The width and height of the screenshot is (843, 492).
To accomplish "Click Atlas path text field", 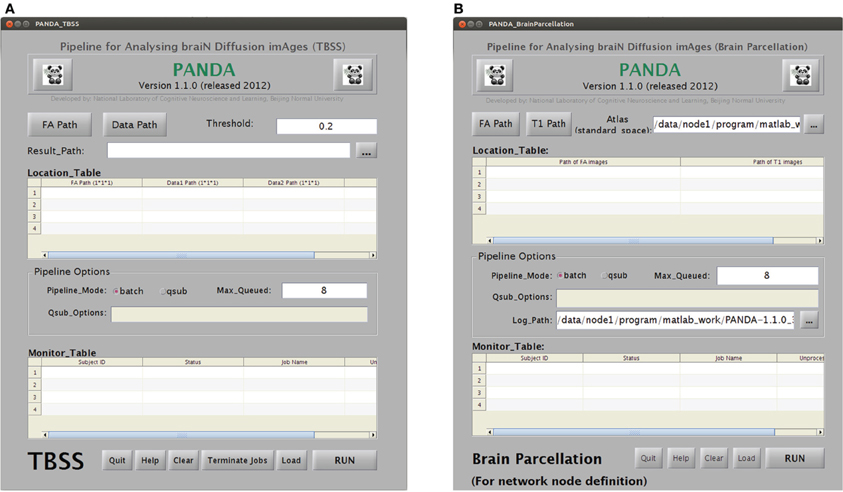I will tap(727, 124).
